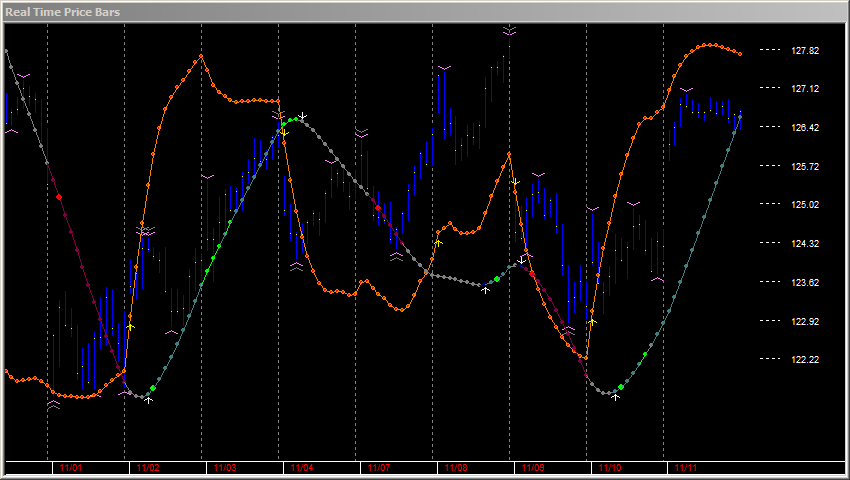
Task: Click the red diamond marker in the 11/09 session
Action: (532, 274)
